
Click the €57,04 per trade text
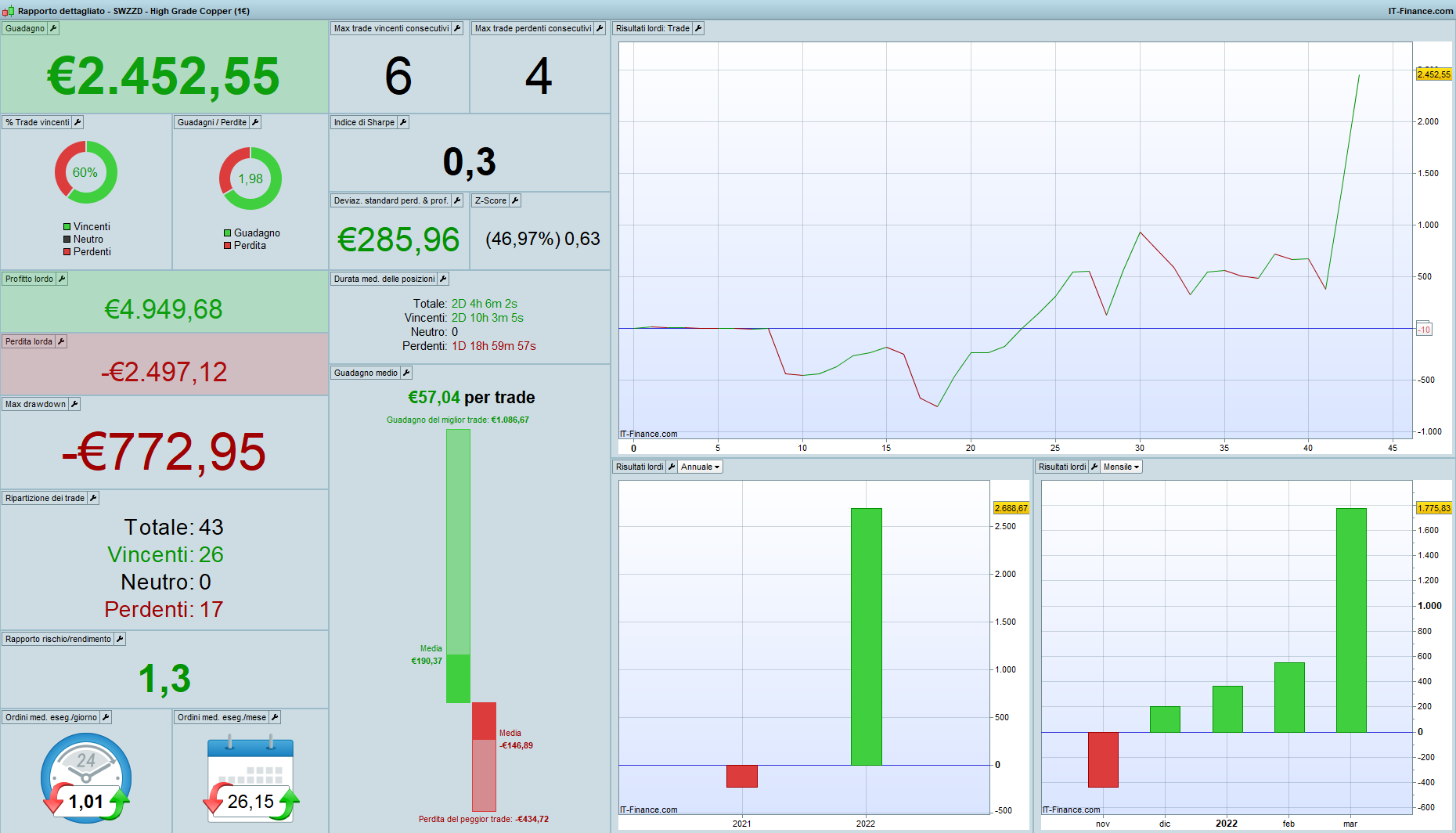(471, 398)
